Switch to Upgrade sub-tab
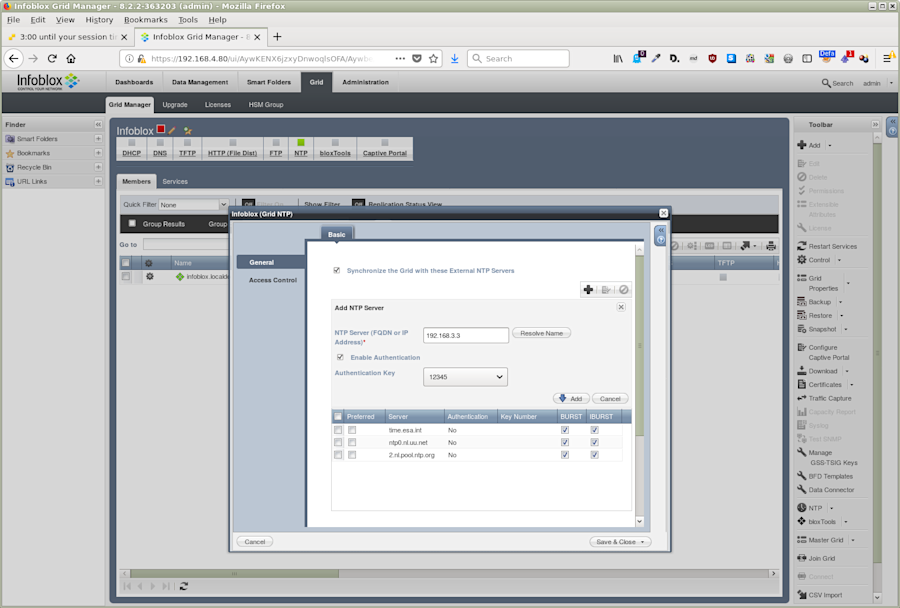This screenshot has width=900, height=608. tap(175, 104)
